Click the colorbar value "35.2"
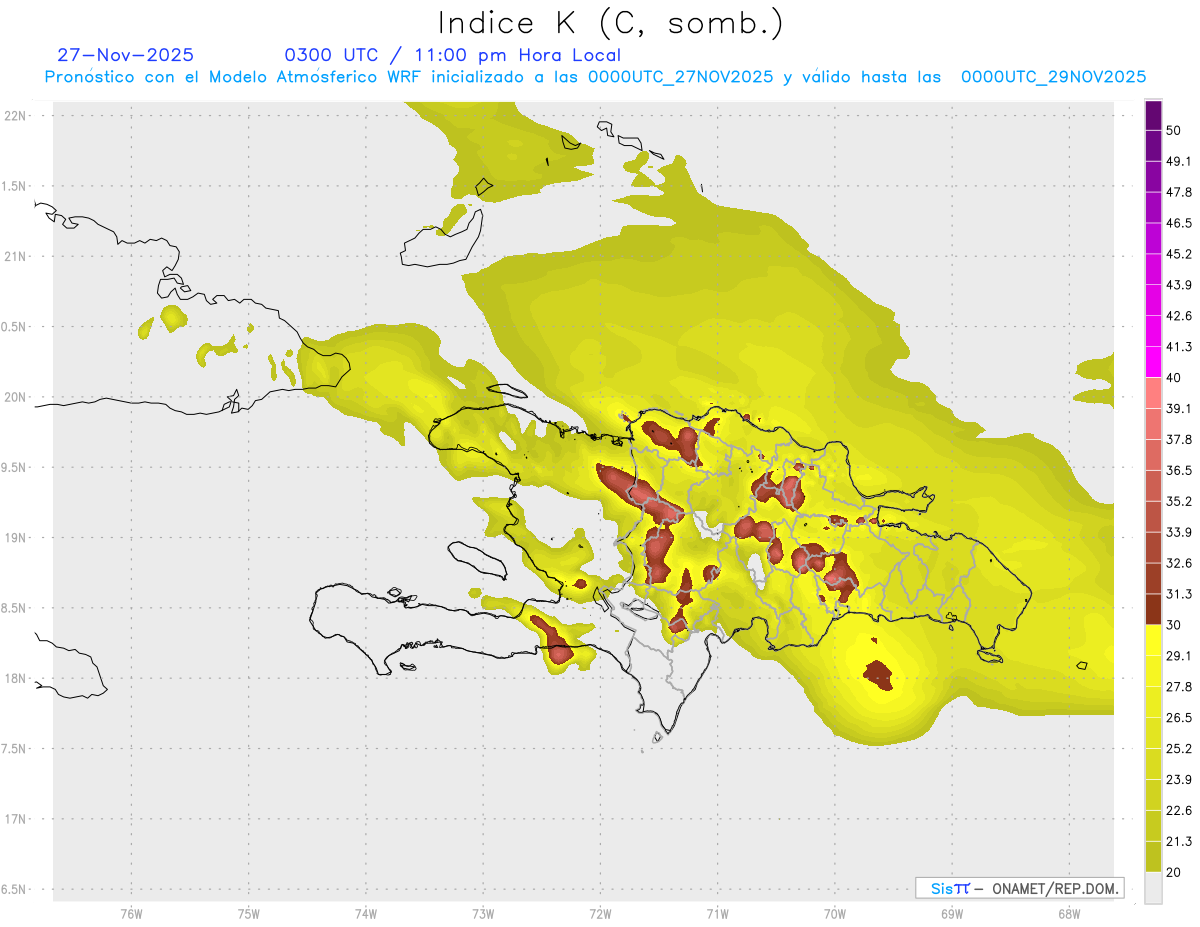The height and width of the screenshot is (927, 1200). point(1179,501)
